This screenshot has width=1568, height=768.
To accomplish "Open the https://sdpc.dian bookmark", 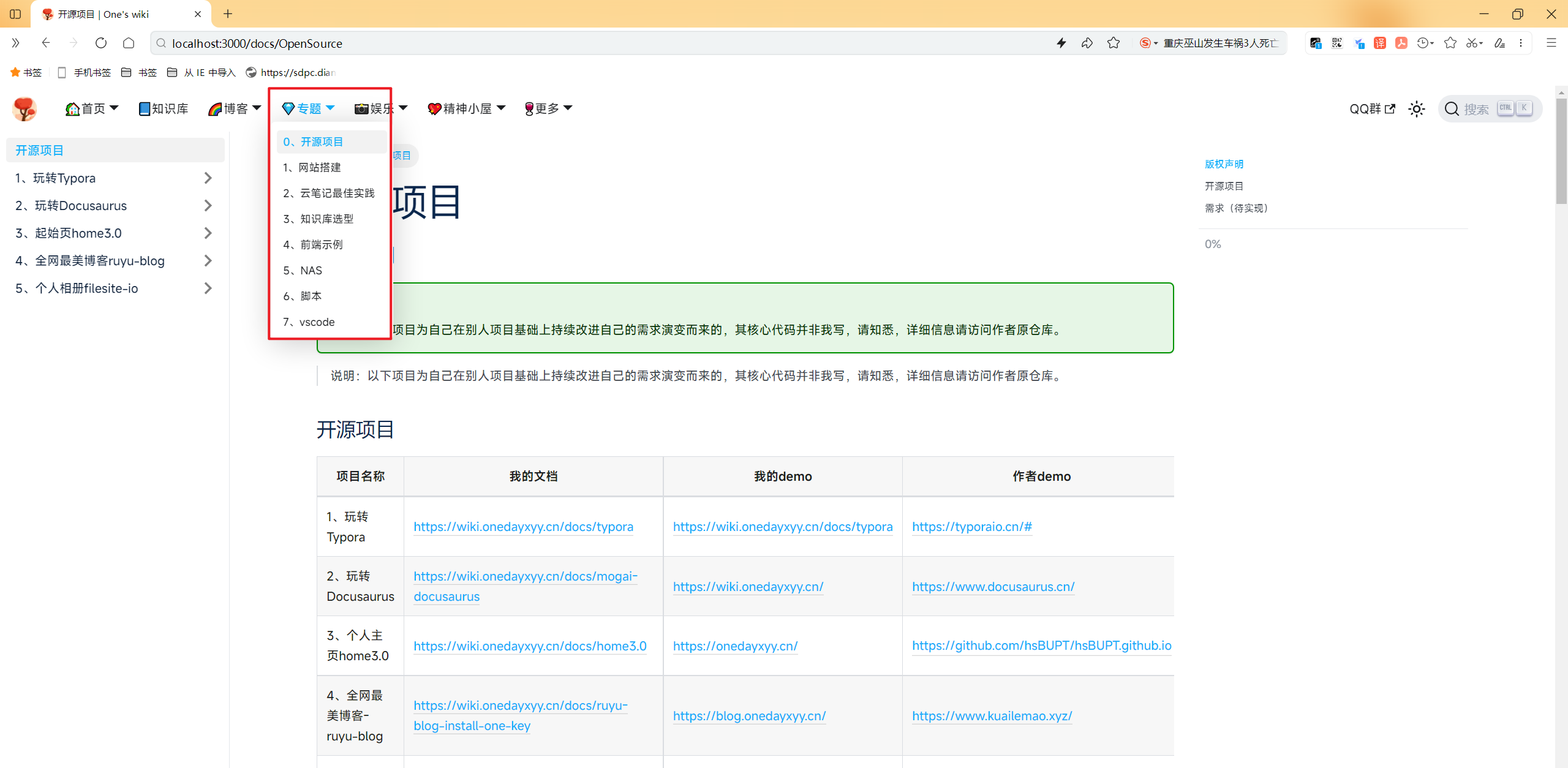I will (x=291, y=72).
